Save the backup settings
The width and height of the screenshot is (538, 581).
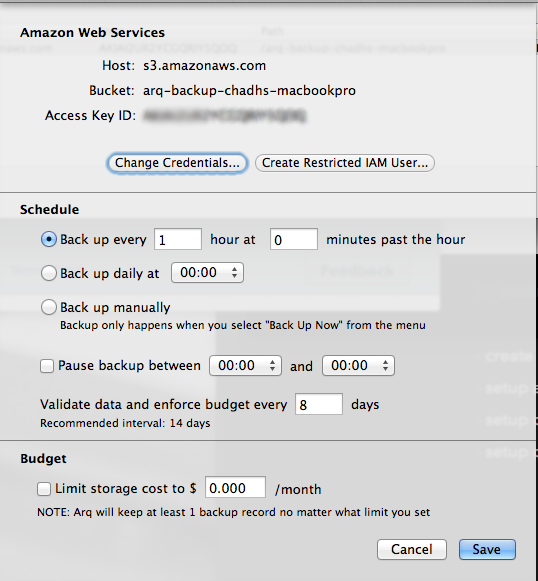[487, 549]
